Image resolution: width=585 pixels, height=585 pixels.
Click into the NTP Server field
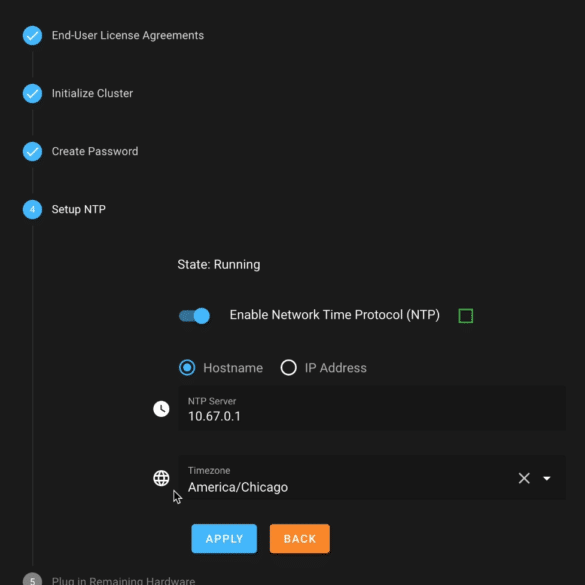click(x=372, y=409)
